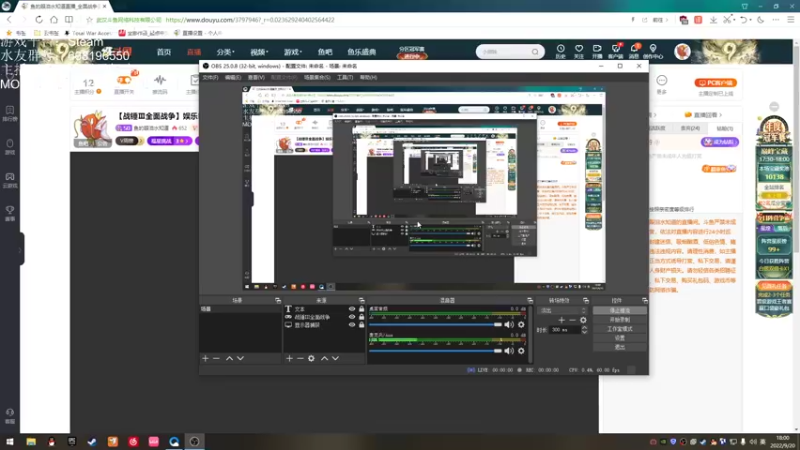Expand the collapsed left sidebar handle
Screen dimensions: 800x450
(20, 249)
